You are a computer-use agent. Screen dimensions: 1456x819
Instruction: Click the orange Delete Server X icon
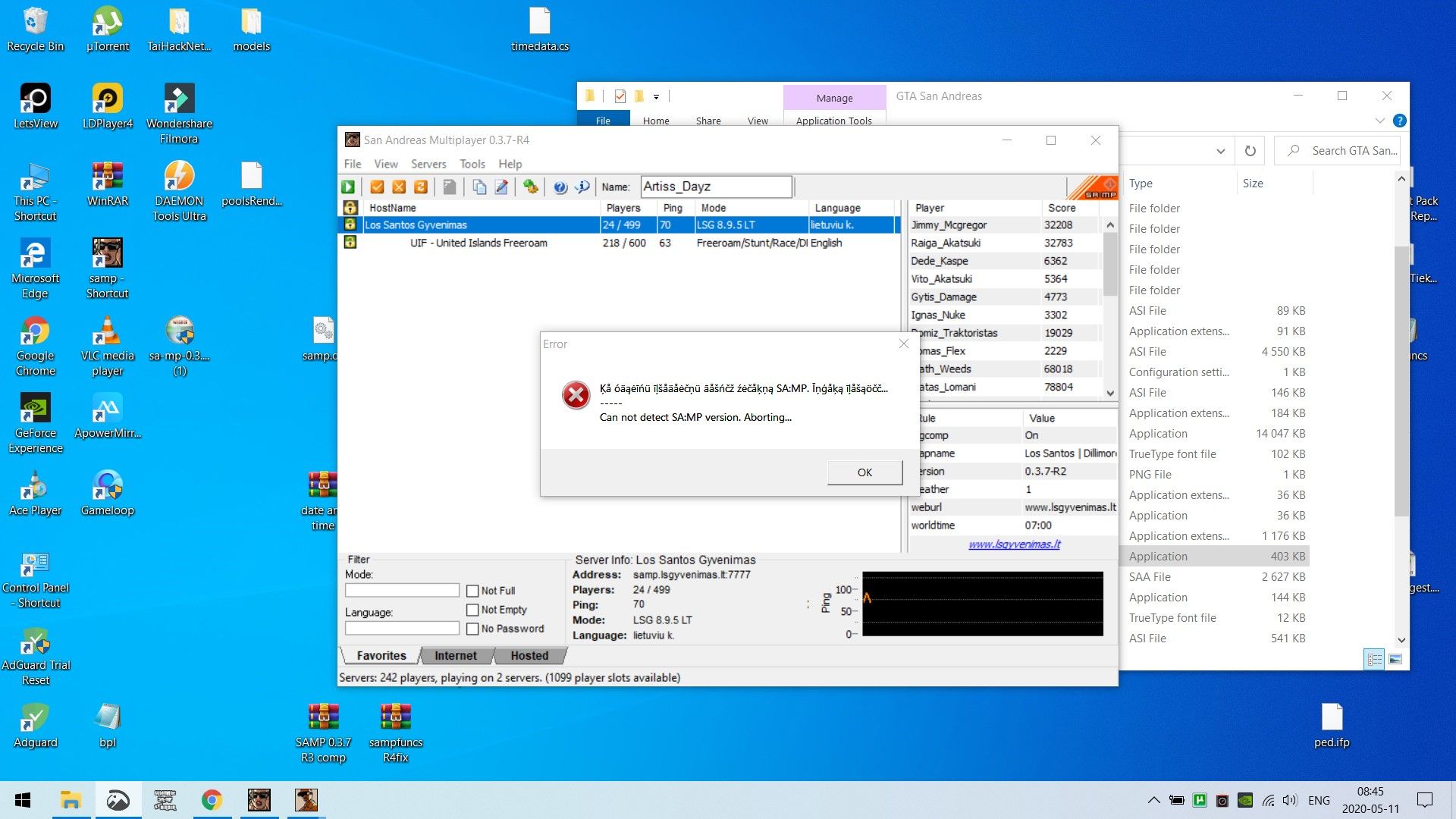point(399,187)
